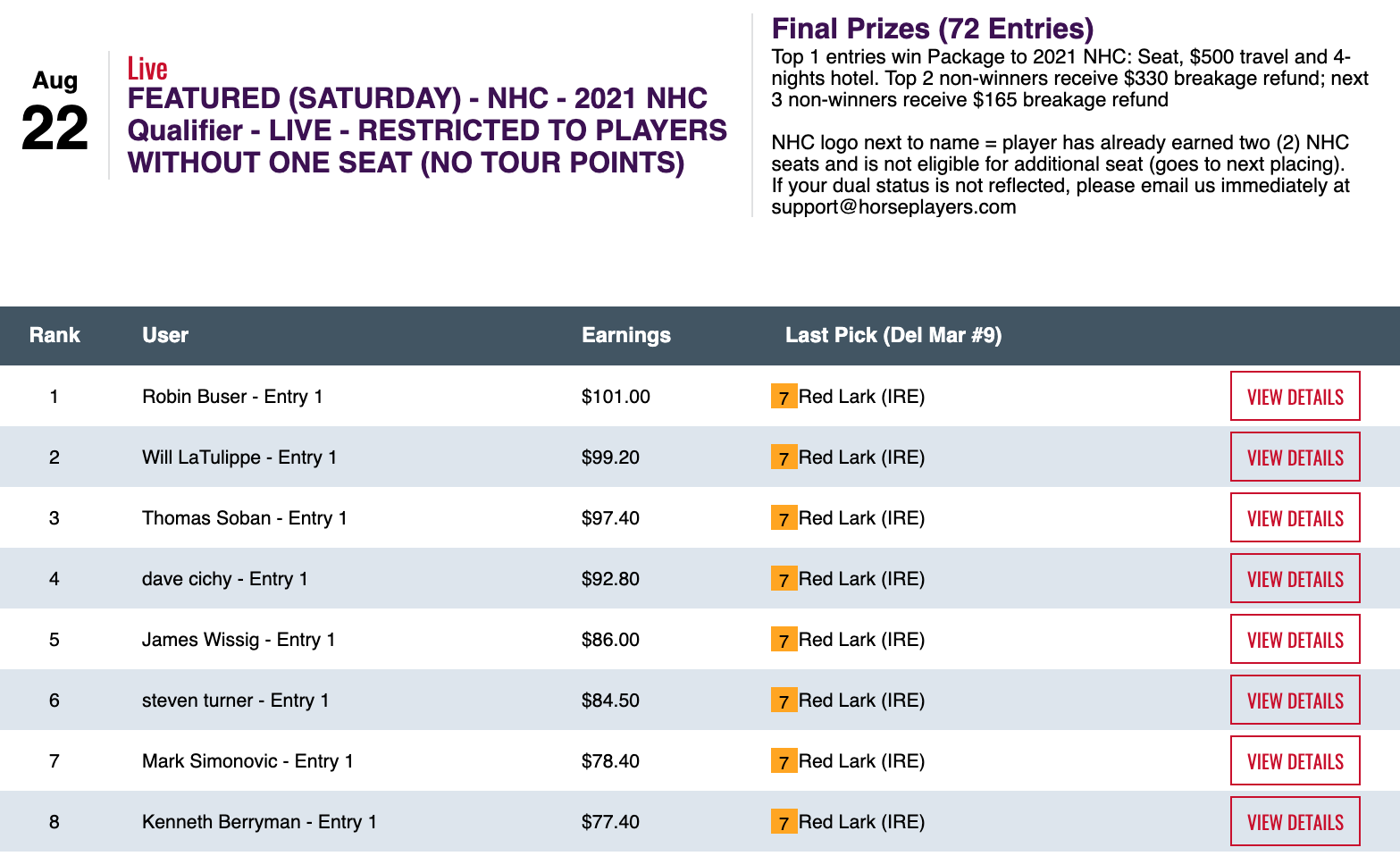Click the orange 7 badge for Thomas Soban
The image size is (1400, 856).
click(x=784, y=518)
